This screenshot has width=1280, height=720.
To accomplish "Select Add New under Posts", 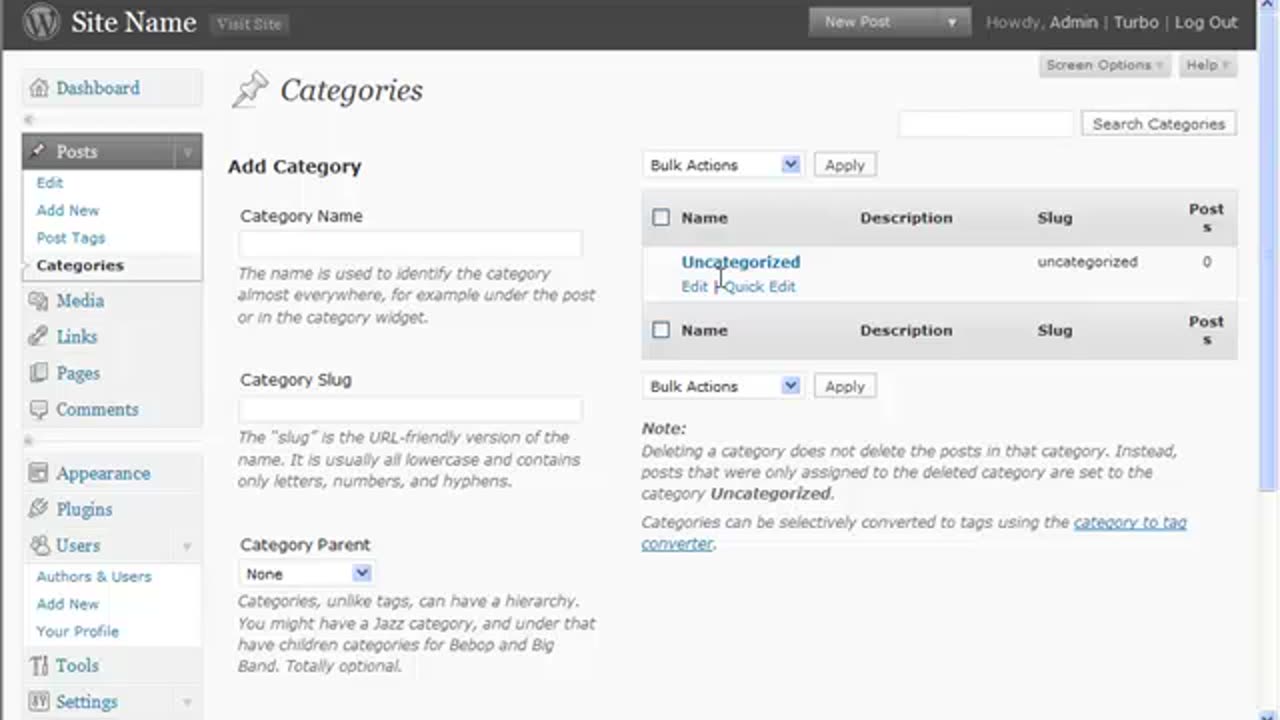I will [68, 210].
